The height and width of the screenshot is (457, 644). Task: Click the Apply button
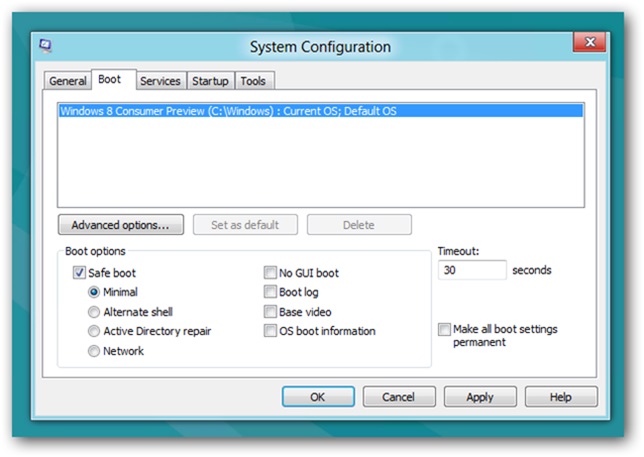coord(480,397)
